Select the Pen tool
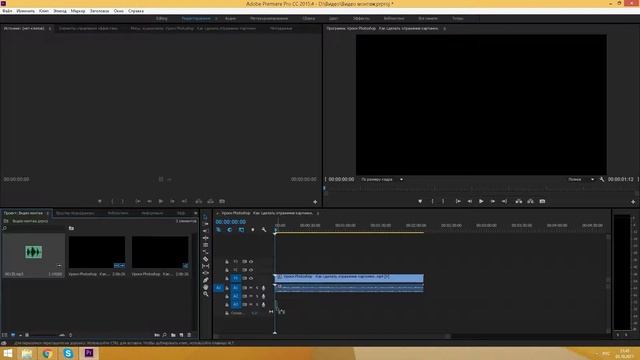Image resolution: width=640 pixels, height=360 pixels. (x=205, y=280)
